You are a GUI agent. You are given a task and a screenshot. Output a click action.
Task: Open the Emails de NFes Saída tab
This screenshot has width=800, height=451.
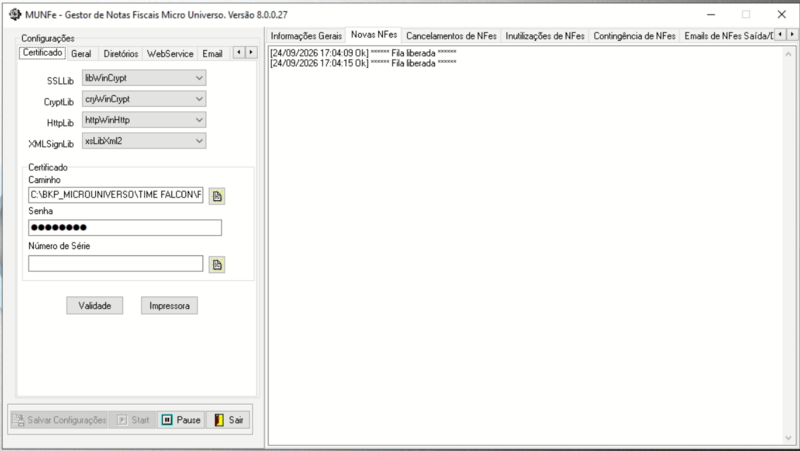[x=728, y=36]
